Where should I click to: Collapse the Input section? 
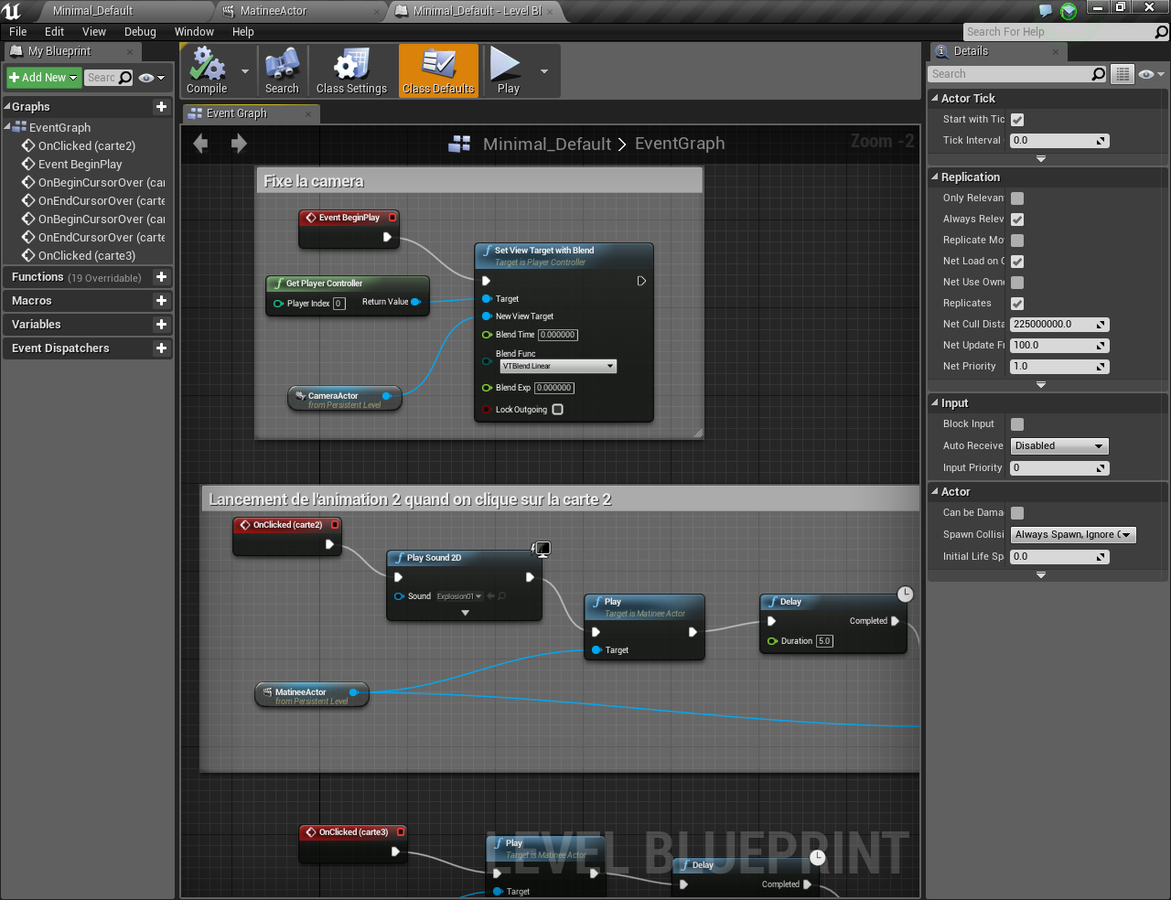934,403
